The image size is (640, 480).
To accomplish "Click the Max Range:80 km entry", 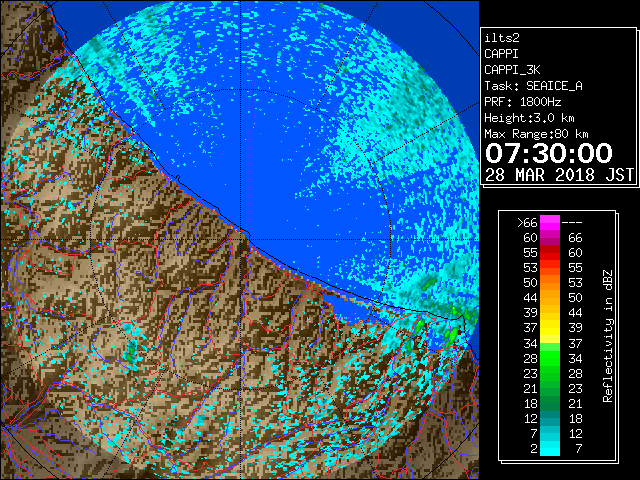I will (536, 134).
